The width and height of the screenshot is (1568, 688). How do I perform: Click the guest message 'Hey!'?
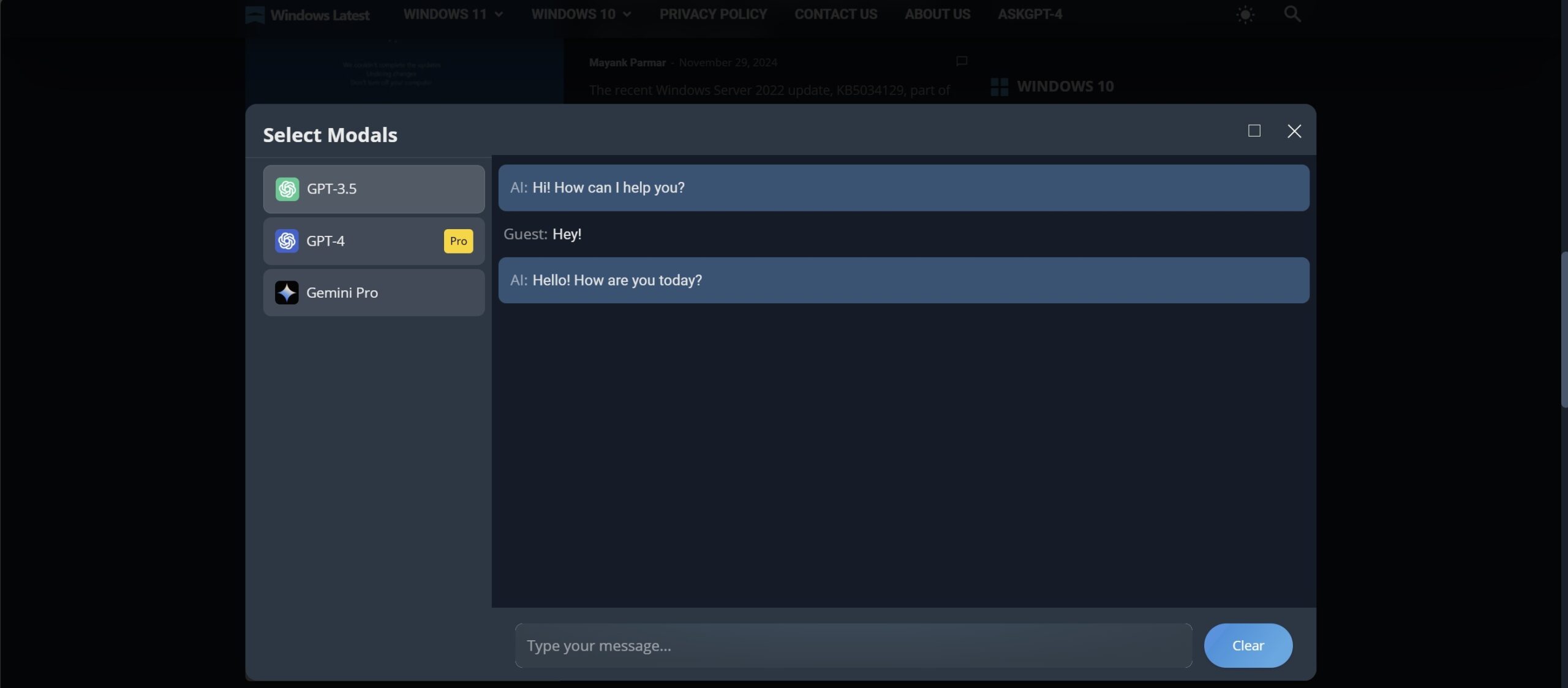tap(543, 234)
